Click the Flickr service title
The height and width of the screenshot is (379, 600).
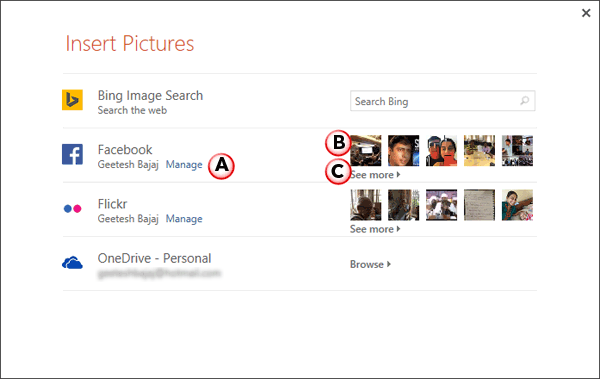tap(112, 204)
